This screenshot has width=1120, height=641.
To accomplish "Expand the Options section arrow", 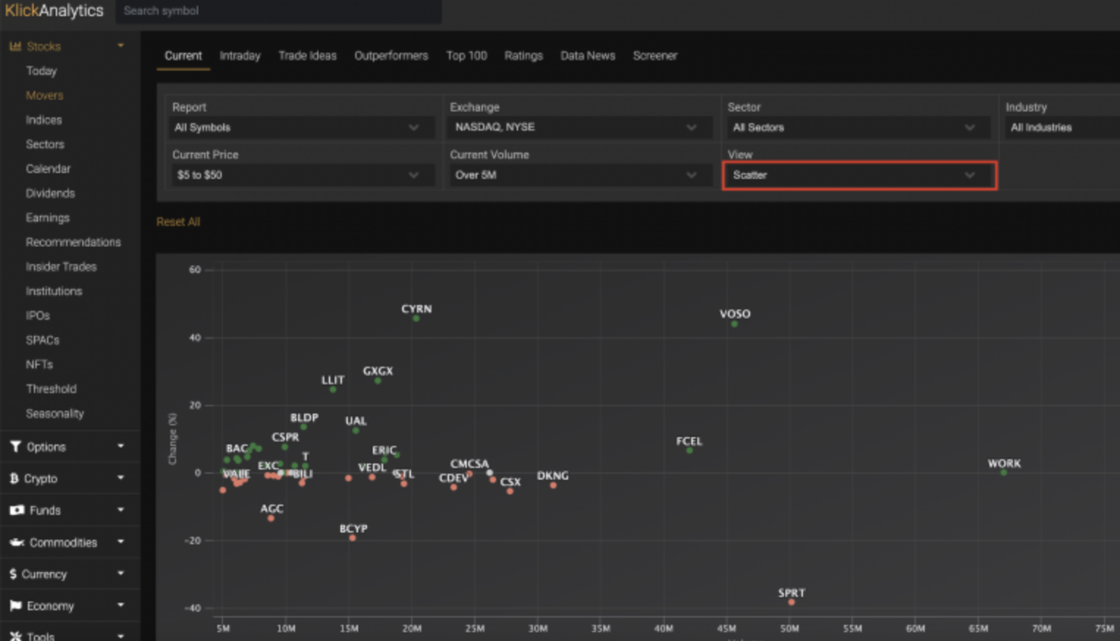I will [x=121, y=446].
